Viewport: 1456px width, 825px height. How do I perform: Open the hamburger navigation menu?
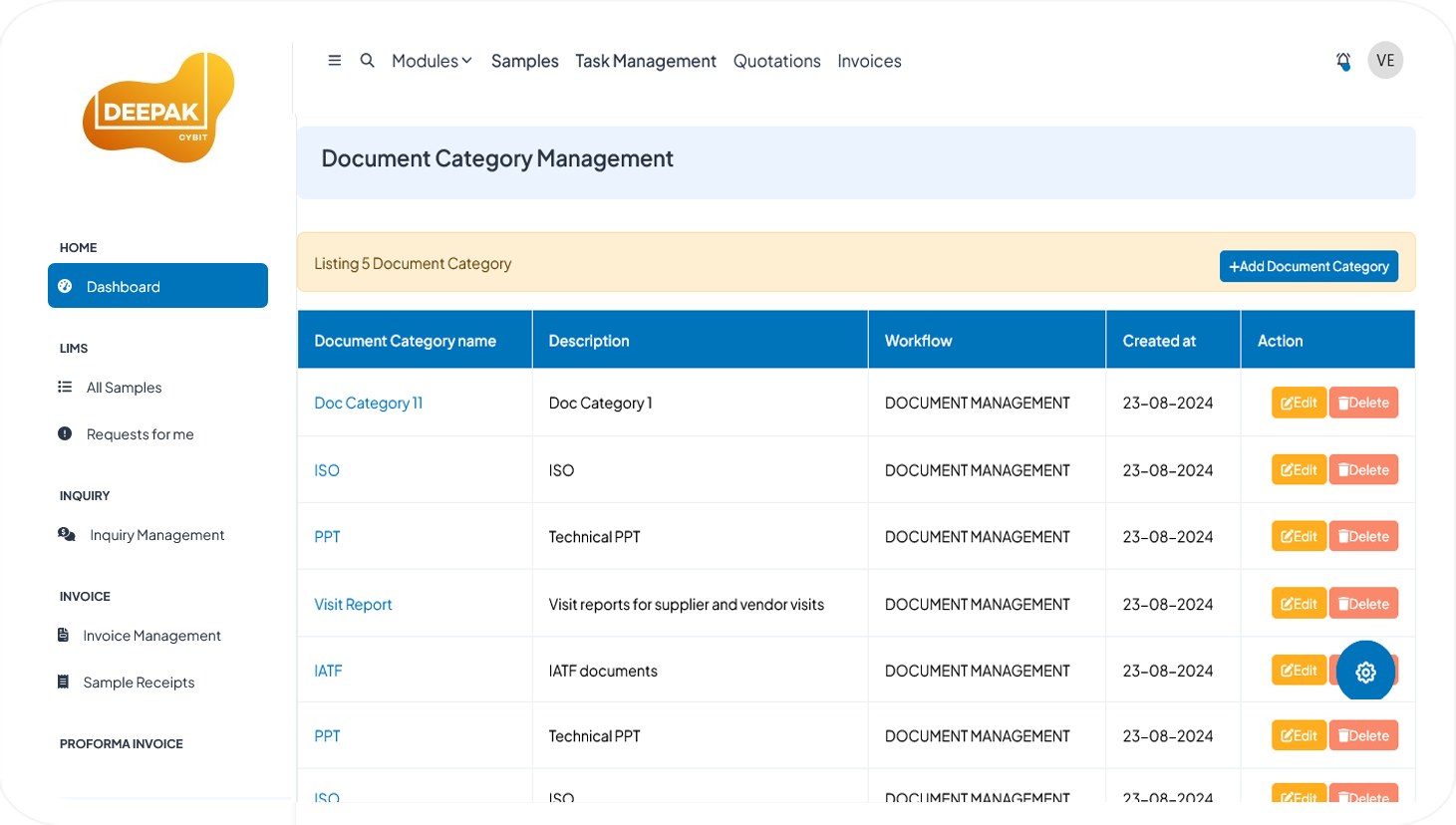pyautogui.click(x=335, y=60)
